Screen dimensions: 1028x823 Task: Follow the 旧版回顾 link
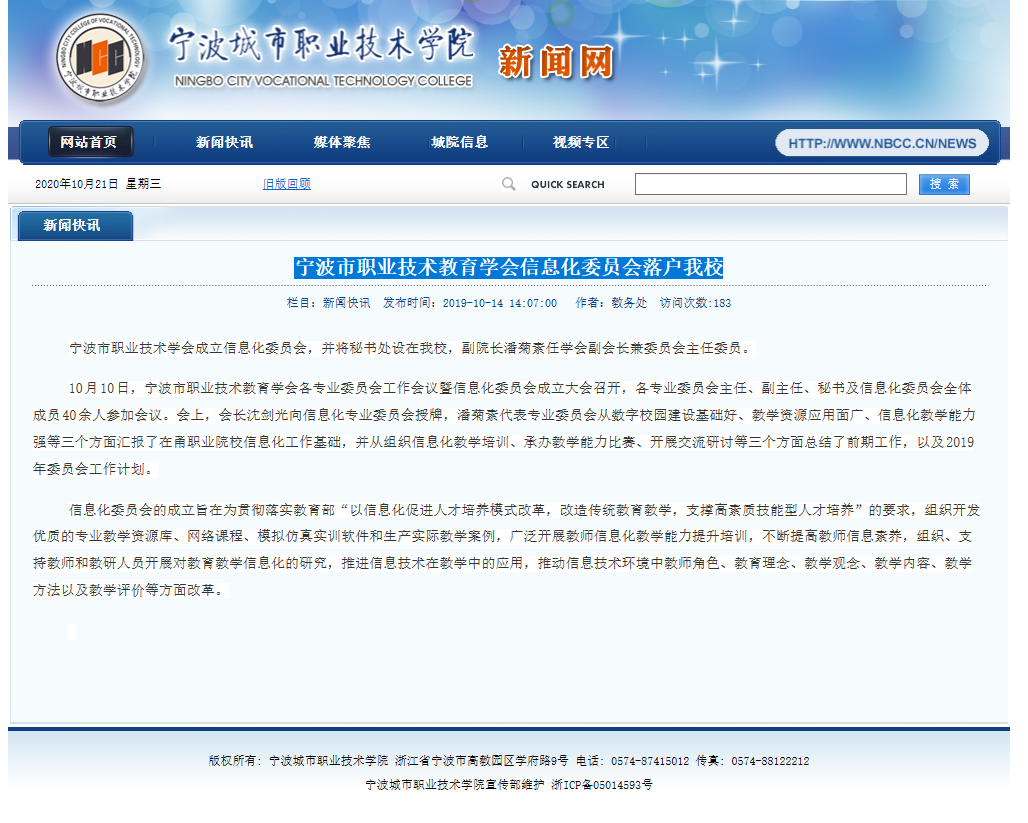[x=287, y=184]
